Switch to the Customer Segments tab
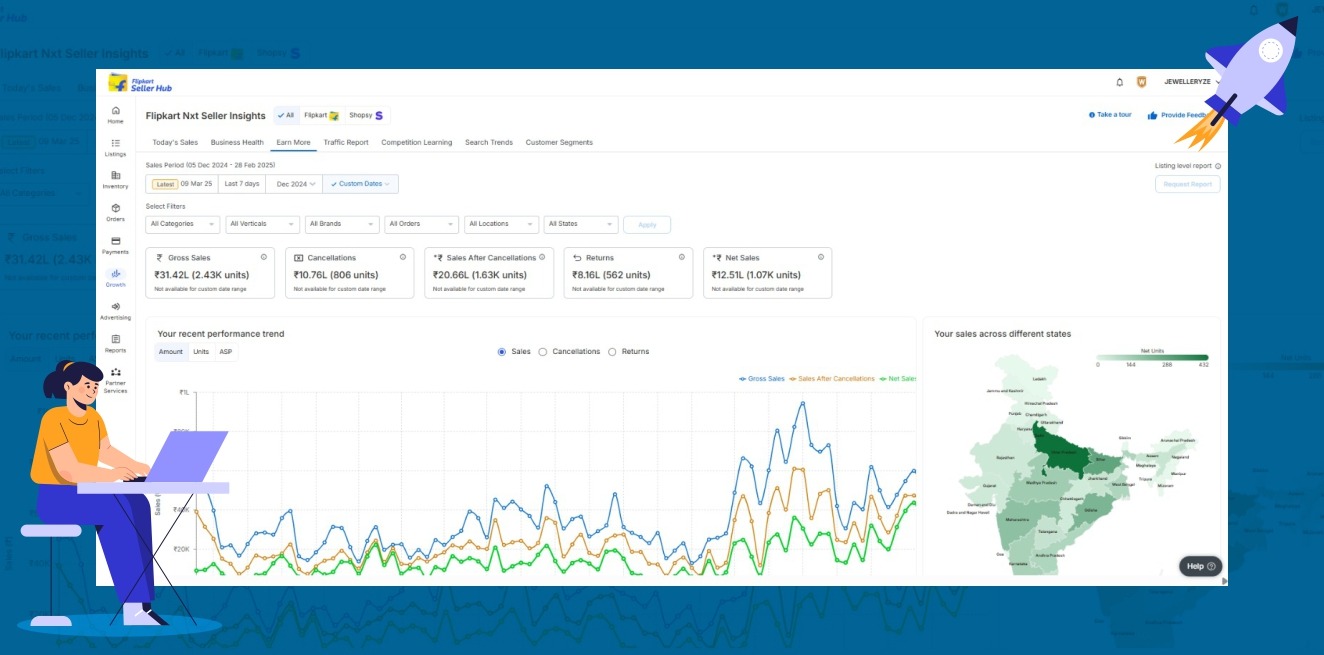Image resolution: width=1324 pixels, height=655 pixels. pos(559,143)
